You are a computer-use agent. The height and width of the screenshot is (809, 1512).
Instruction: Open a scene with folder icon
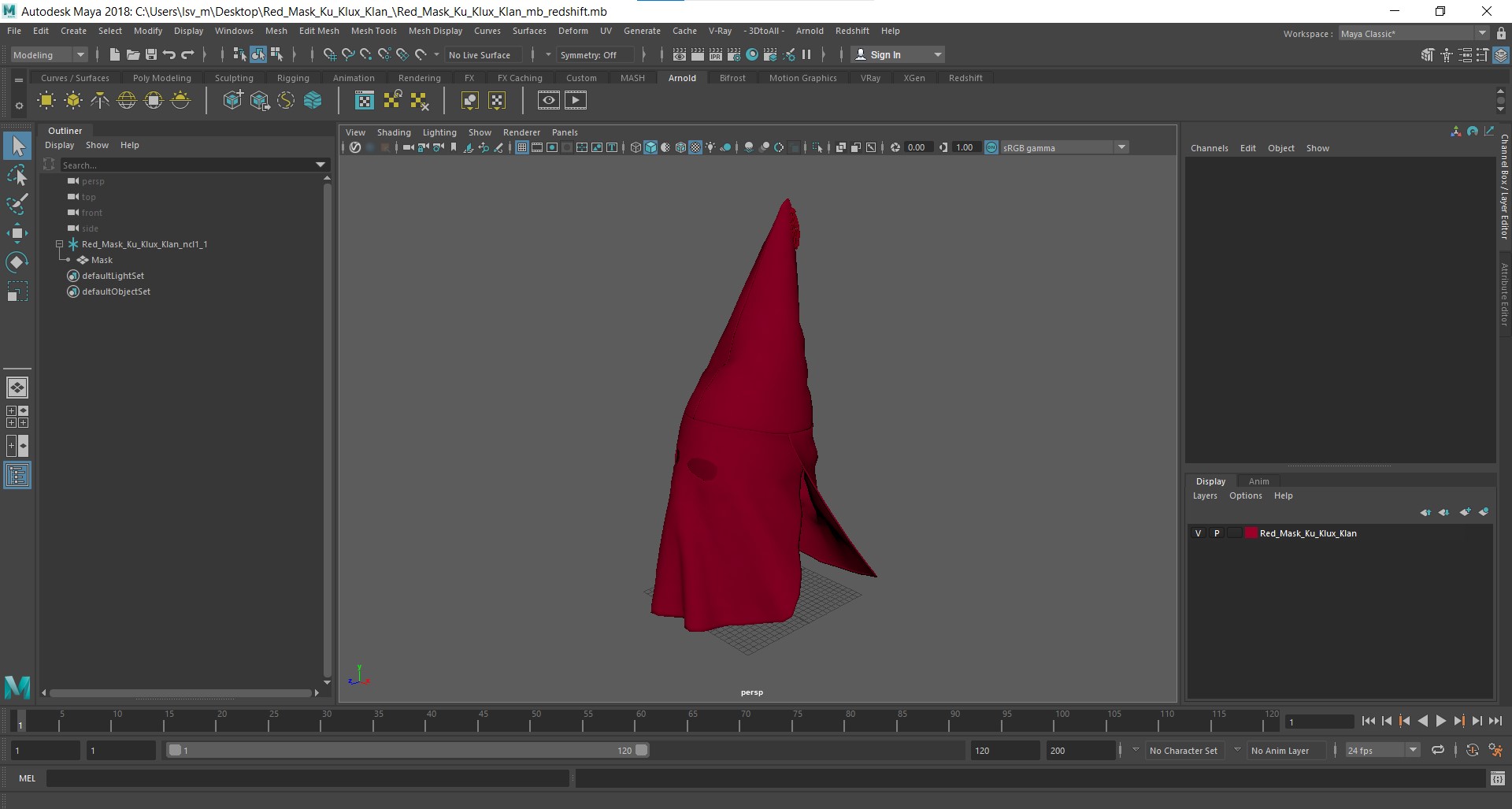point(132,54)
